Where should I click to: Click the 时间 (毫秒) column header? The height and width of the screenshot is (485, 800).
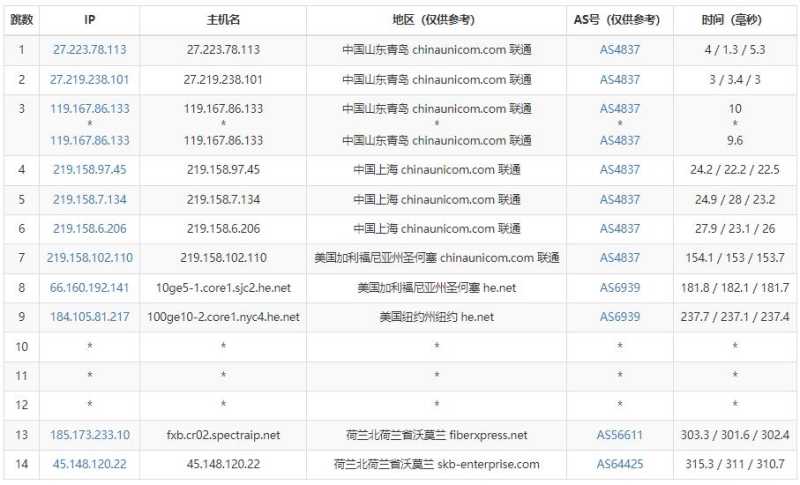coord(735,20)
